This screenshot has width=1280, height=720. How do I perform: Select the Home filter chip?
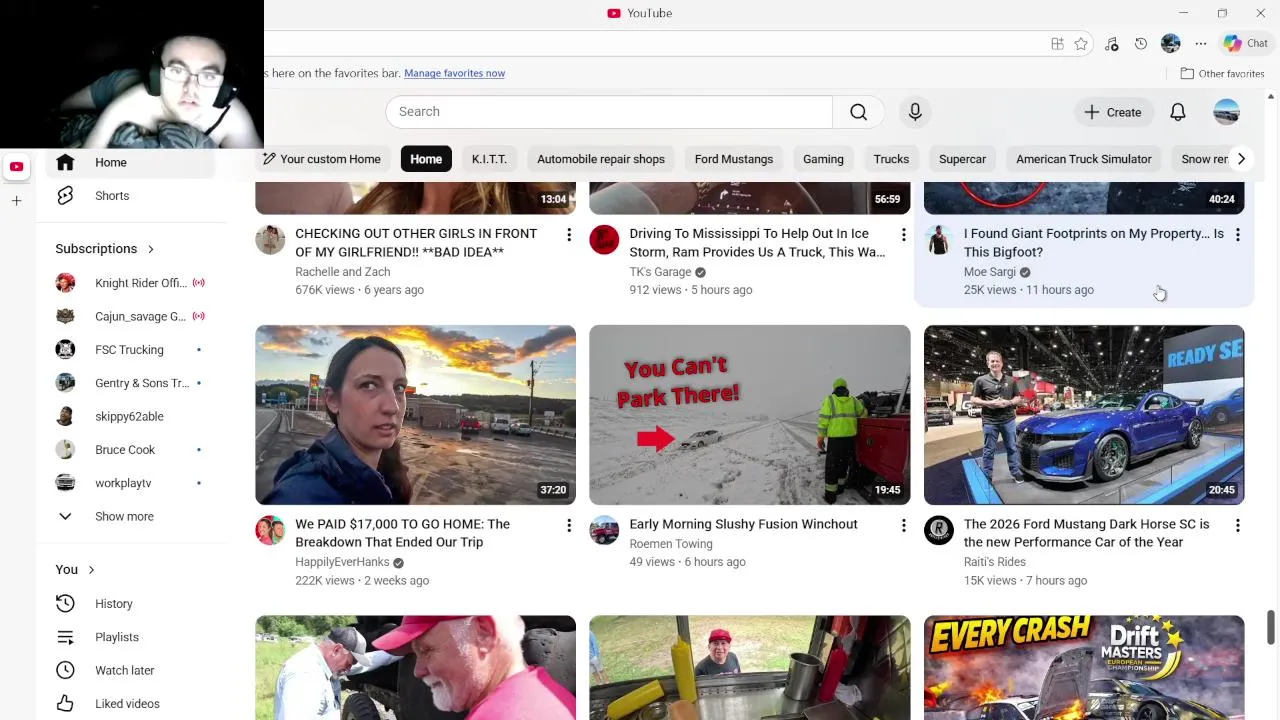pyautogui.click(x=426, y=159)
